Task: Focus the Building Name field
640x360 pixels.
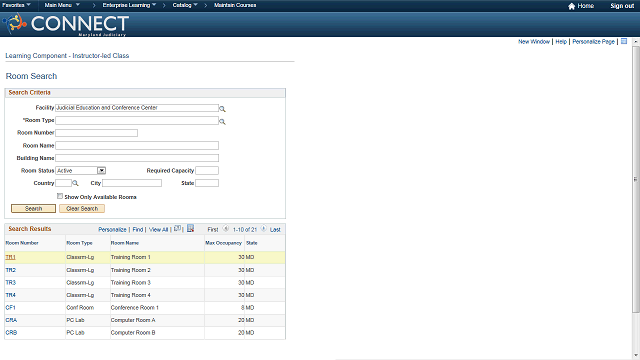Action: [137, 158]
